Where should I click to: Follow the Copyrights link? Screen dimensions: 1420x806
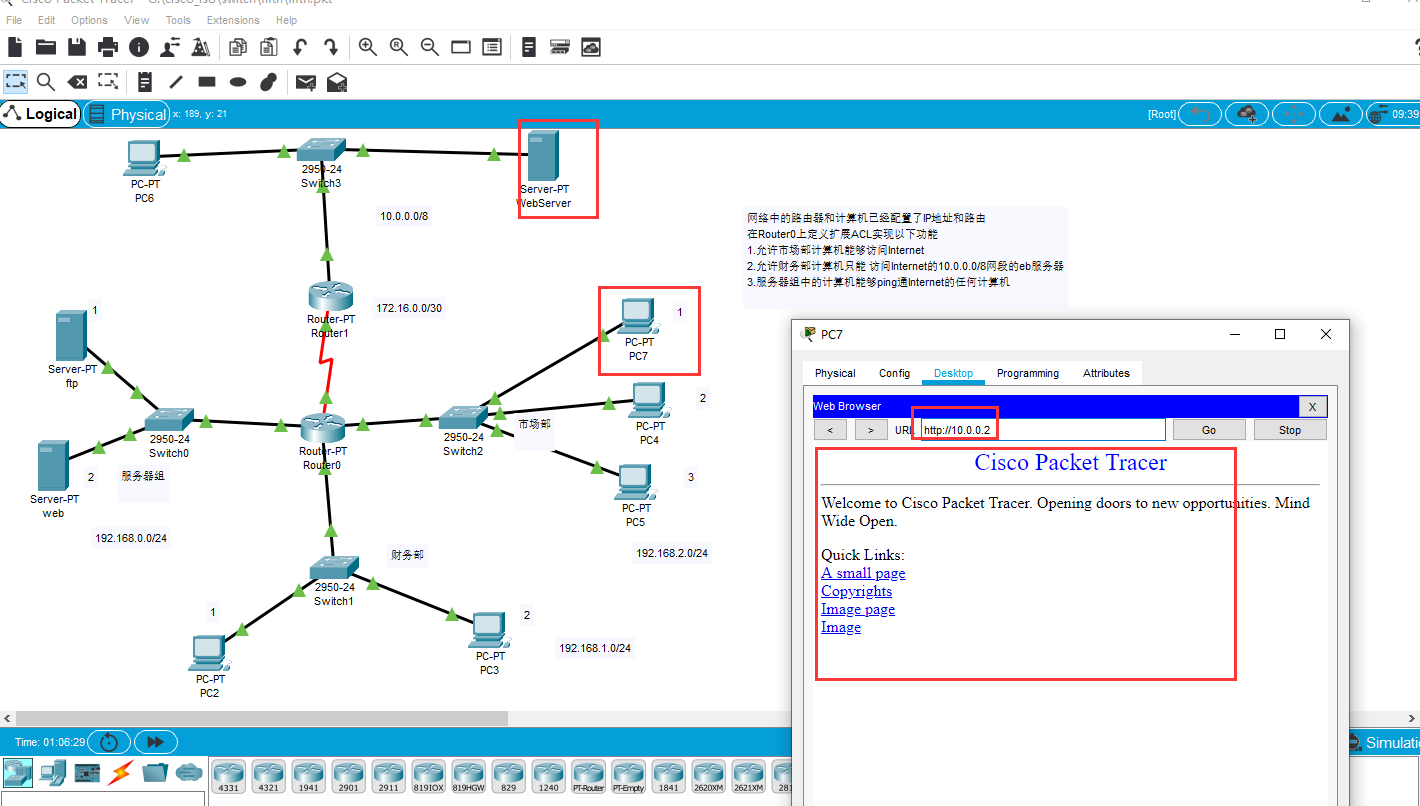pyautogui.click(x=856, y=591)
